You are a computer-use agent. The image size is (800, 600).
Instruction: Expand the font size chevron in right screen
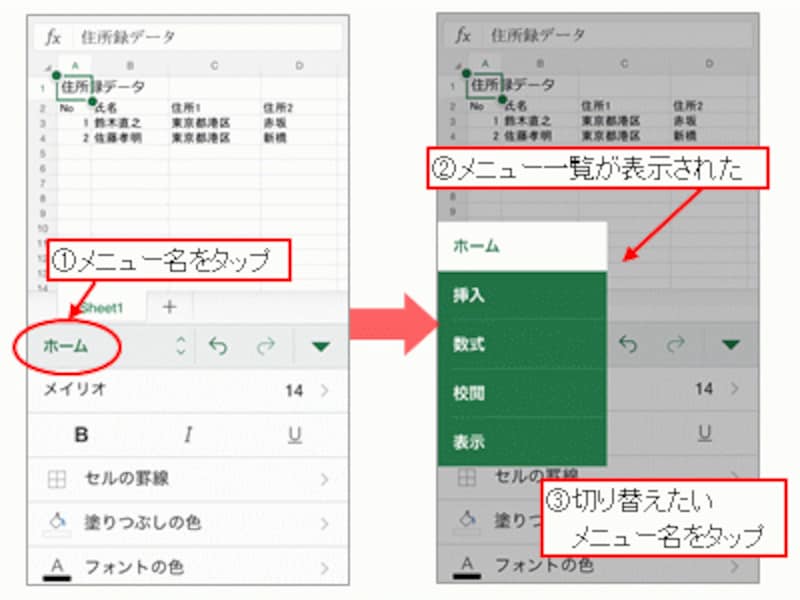click(734, 389)
